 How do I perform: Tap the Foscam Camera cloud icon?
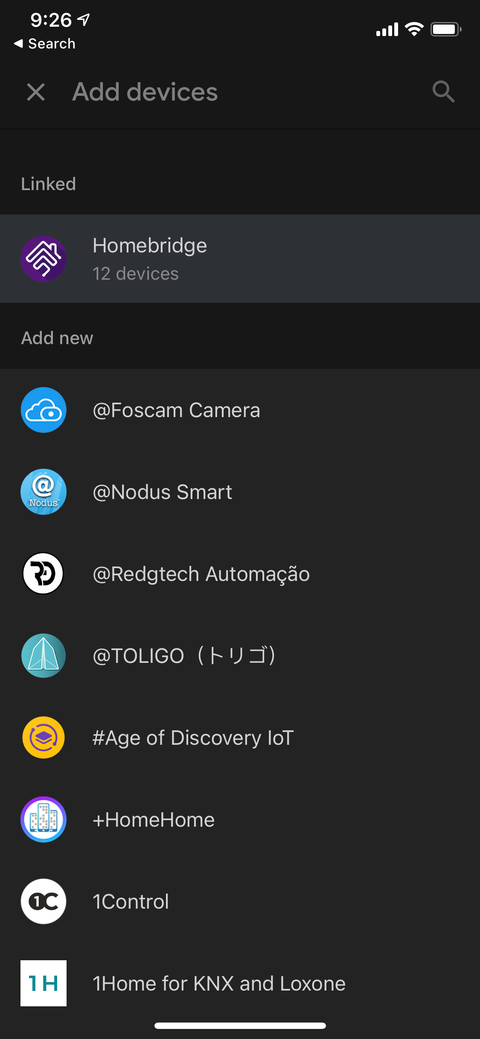(x=44, y=410)
